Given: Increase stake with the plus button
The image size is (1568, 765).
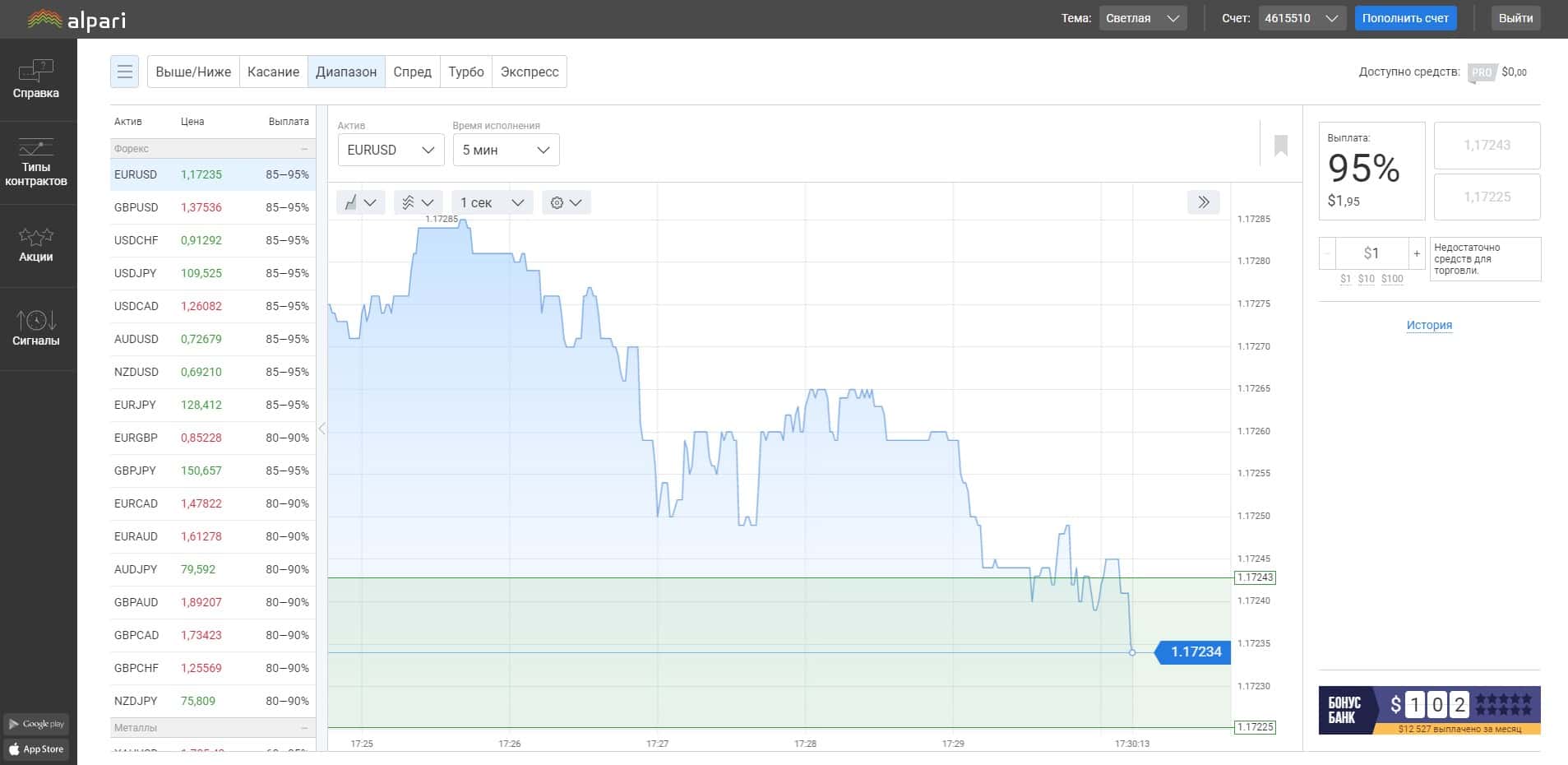Looking at the screenshot, I should tap(1416, 253).
